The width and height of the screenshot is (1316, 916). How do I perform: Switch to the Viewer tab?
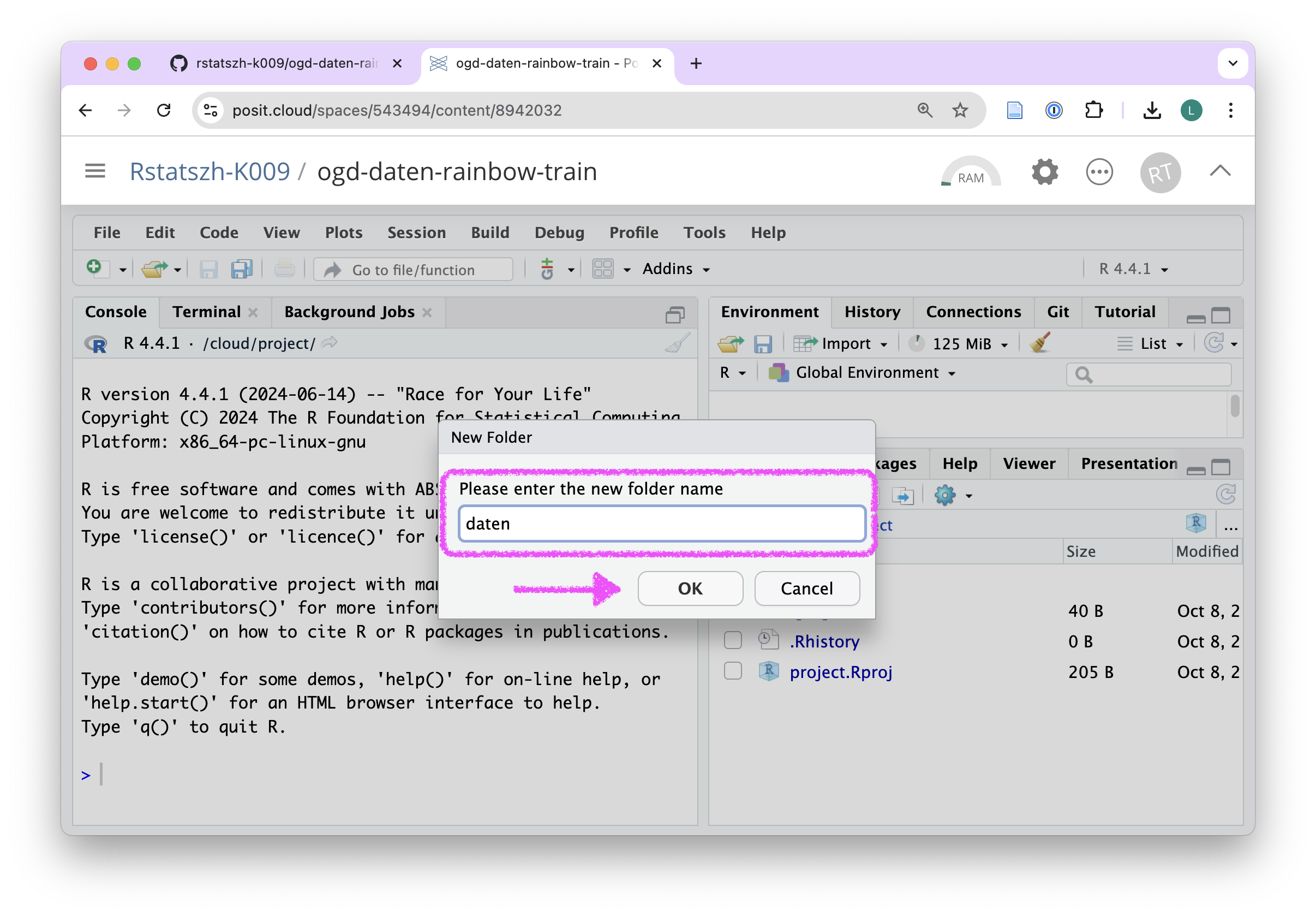1029,463
